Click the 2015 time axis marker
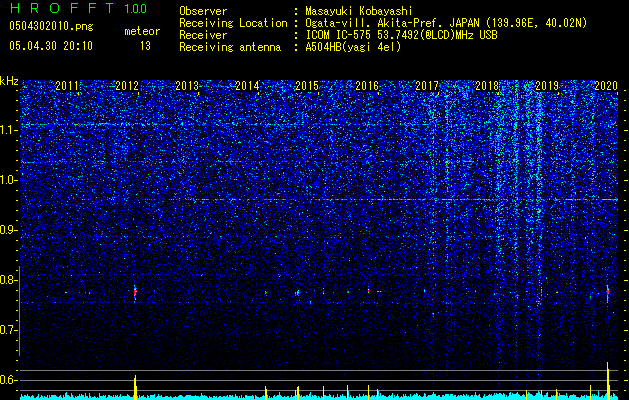Viewport: 629px width, 400px height. click(x=307, y=86)
